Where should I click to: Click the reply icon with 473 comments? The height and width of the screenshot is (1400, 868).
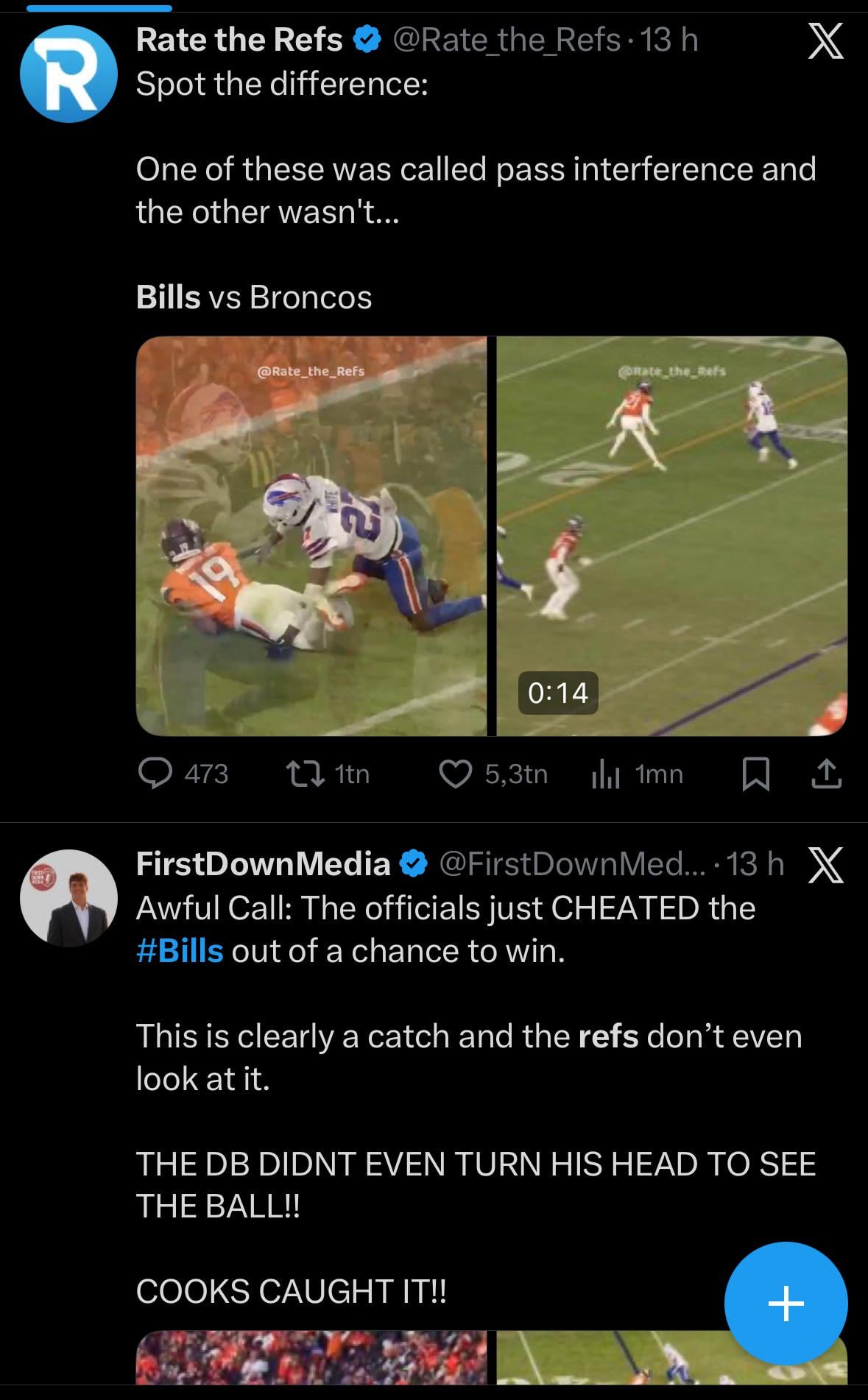155,774
